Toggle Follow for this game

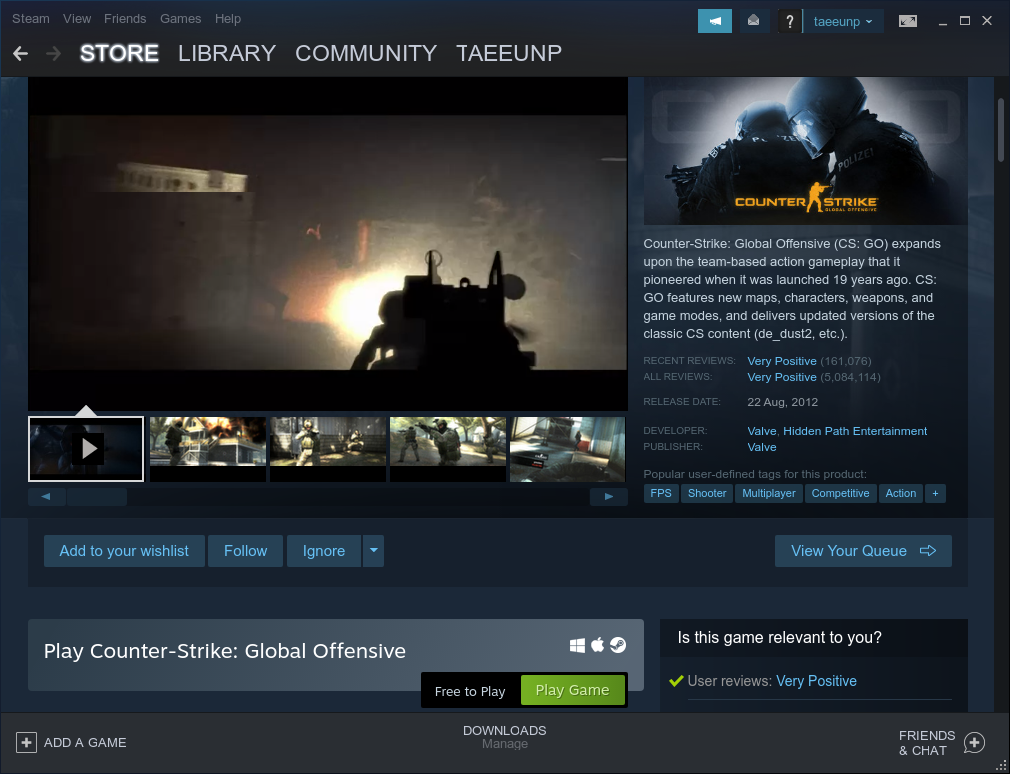tap(245, 551)
